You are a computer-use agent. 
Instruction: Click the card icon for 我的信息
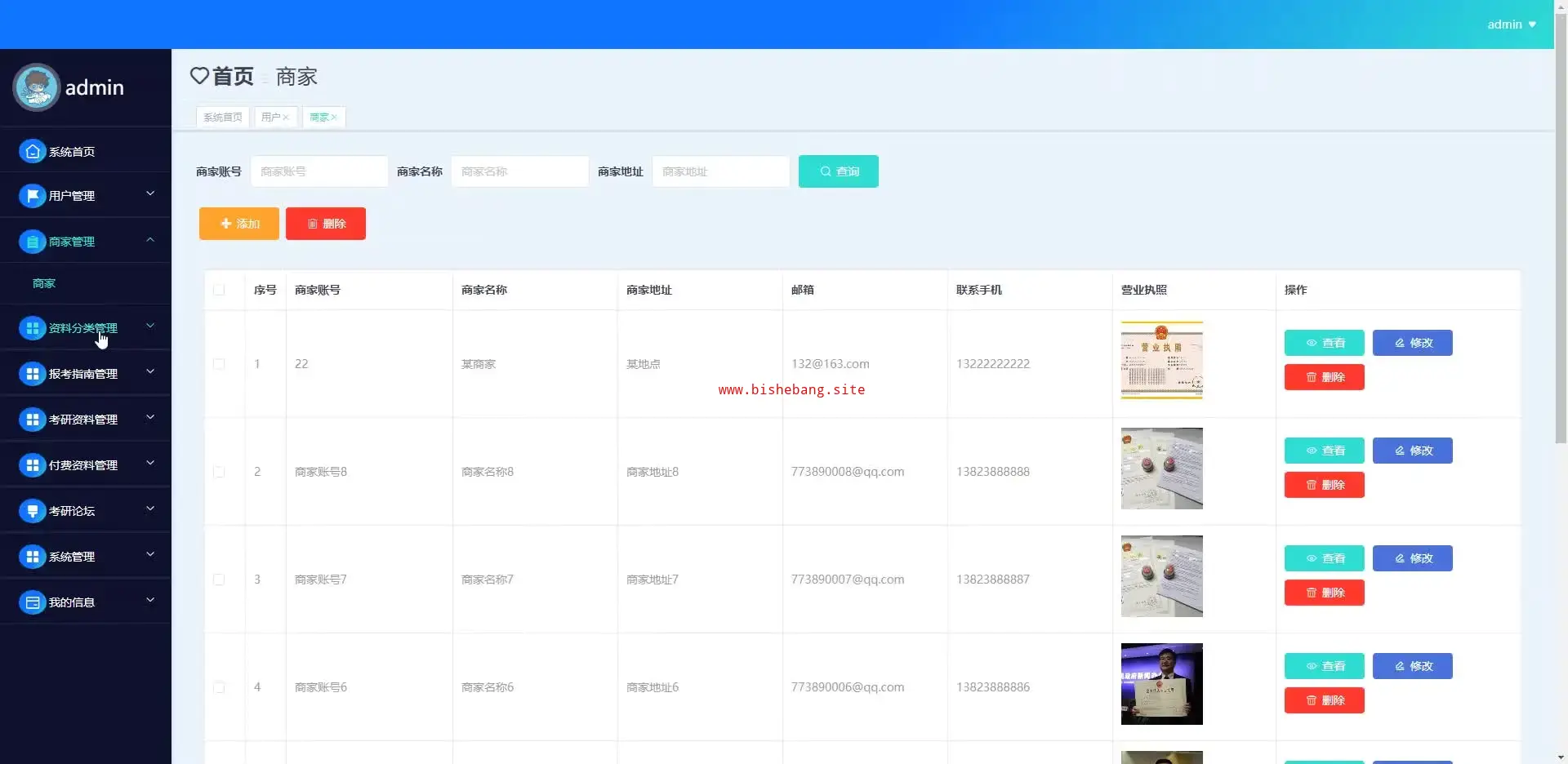point(32,602)
